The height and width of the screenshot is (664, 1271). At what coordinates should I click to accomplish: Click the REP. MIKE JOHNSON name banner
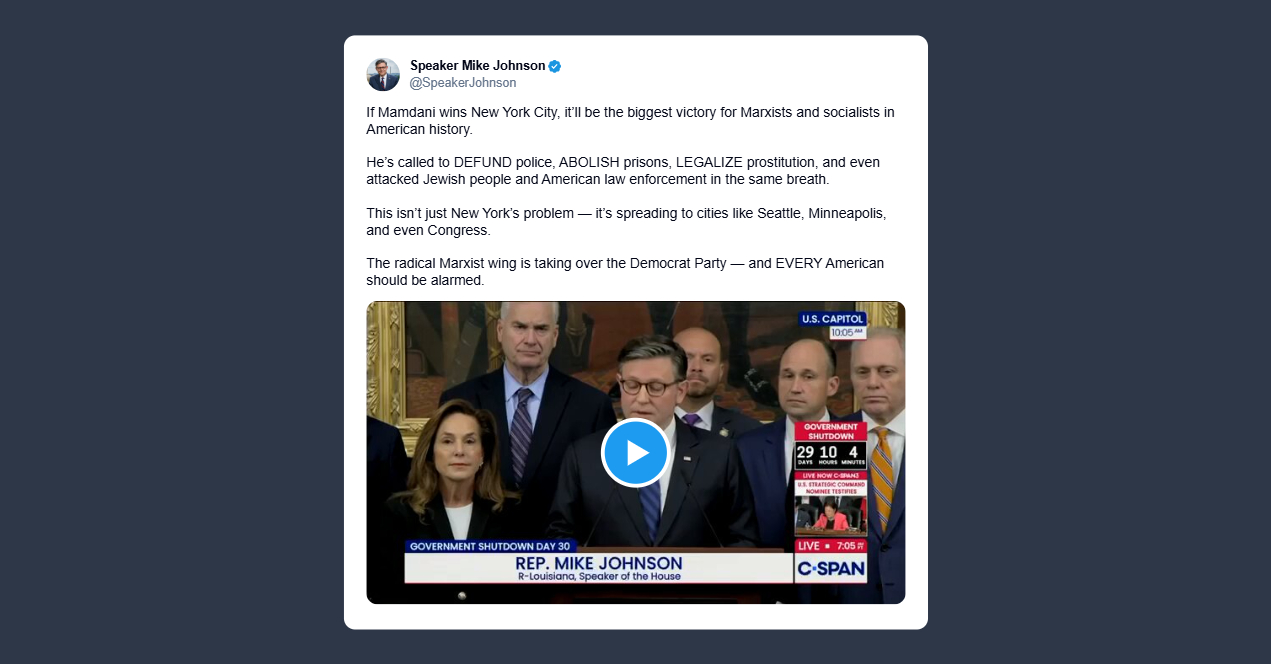coord(599,569)
